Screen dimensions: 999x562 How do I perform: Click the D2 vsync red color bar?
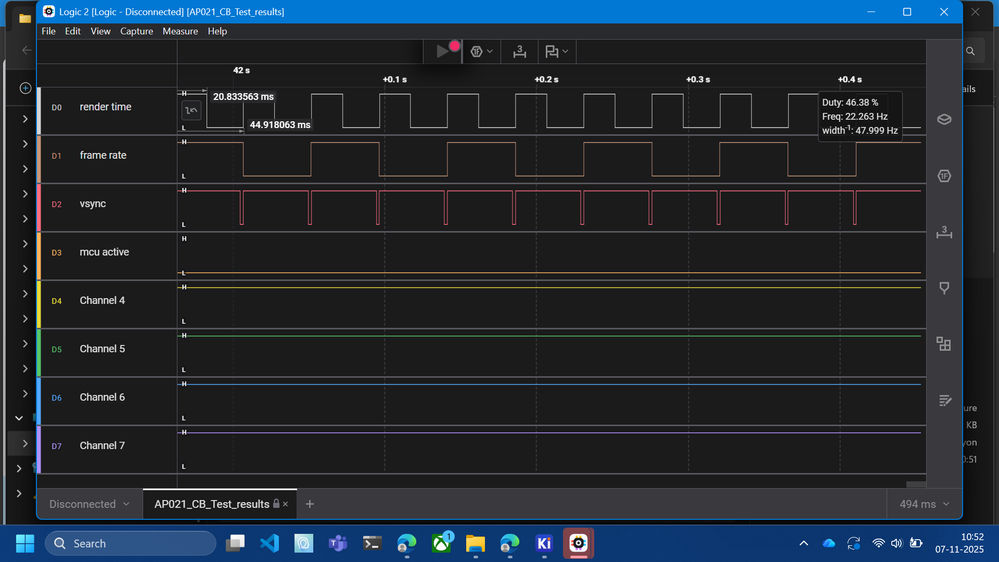(39, 208)
